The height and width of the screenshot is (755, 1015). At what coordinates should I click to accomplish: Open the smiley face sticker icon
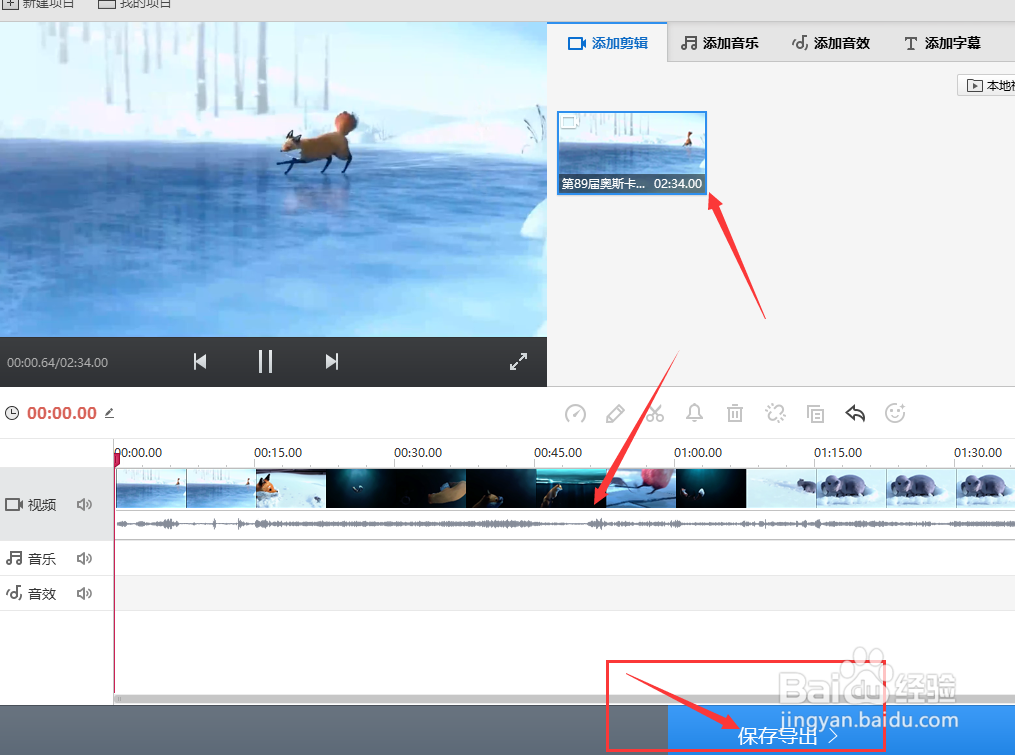pos(895,412)
